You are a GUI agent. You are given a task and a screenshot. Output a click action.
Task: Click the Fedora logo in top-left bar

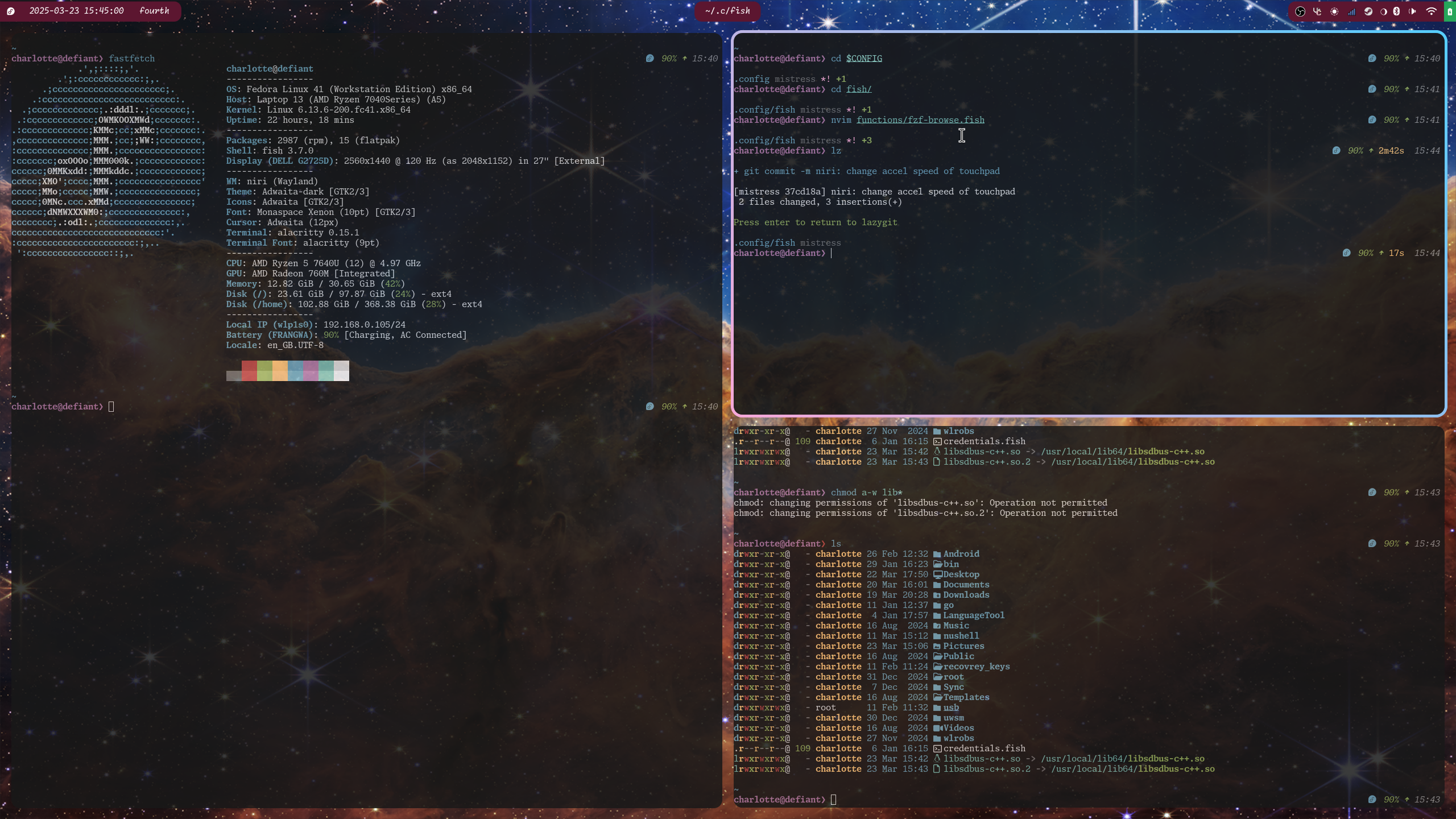tap(11, 11)
